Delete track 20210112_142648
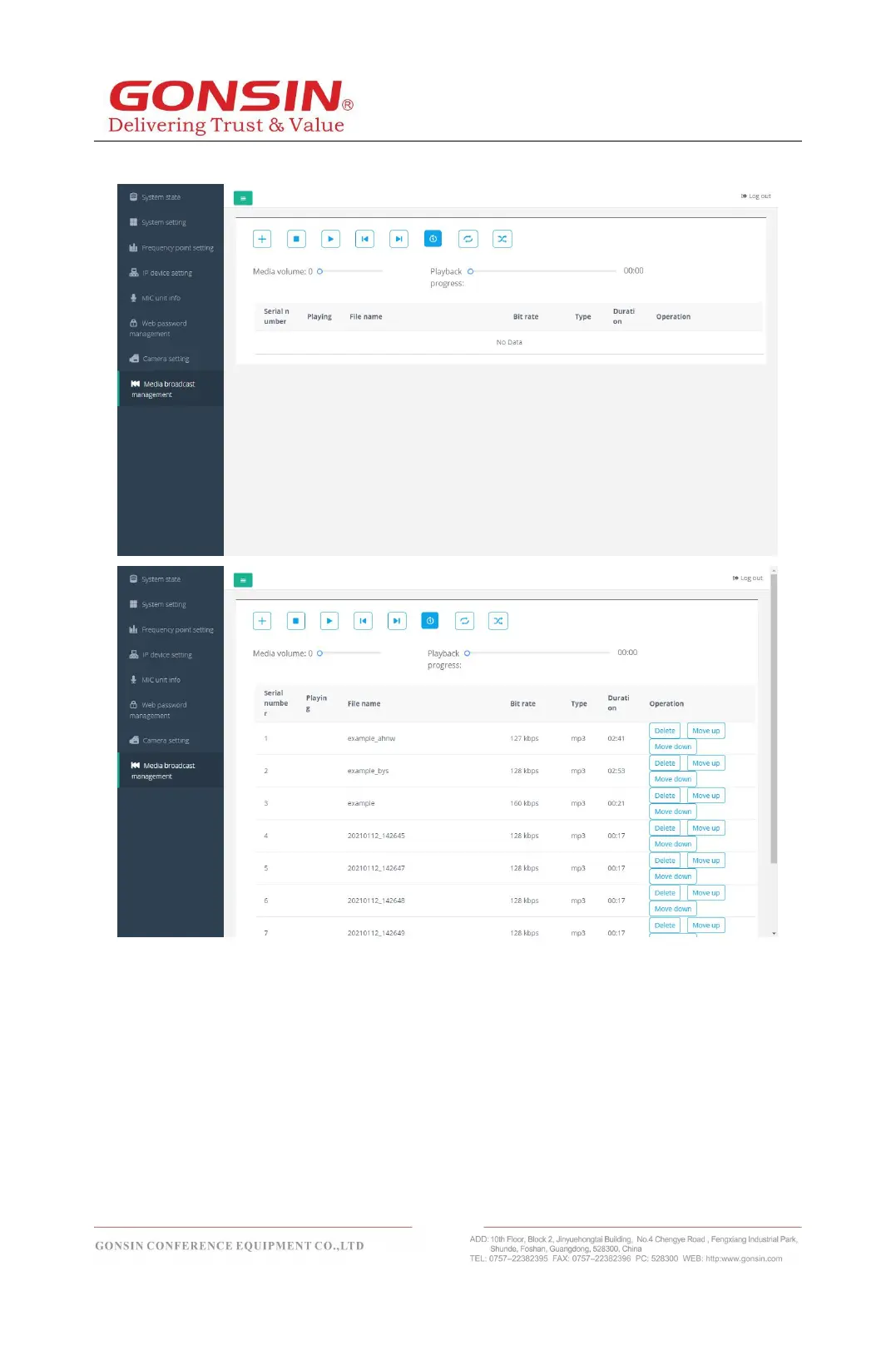This screenshot has width=896, height=1345. (665, 893)
